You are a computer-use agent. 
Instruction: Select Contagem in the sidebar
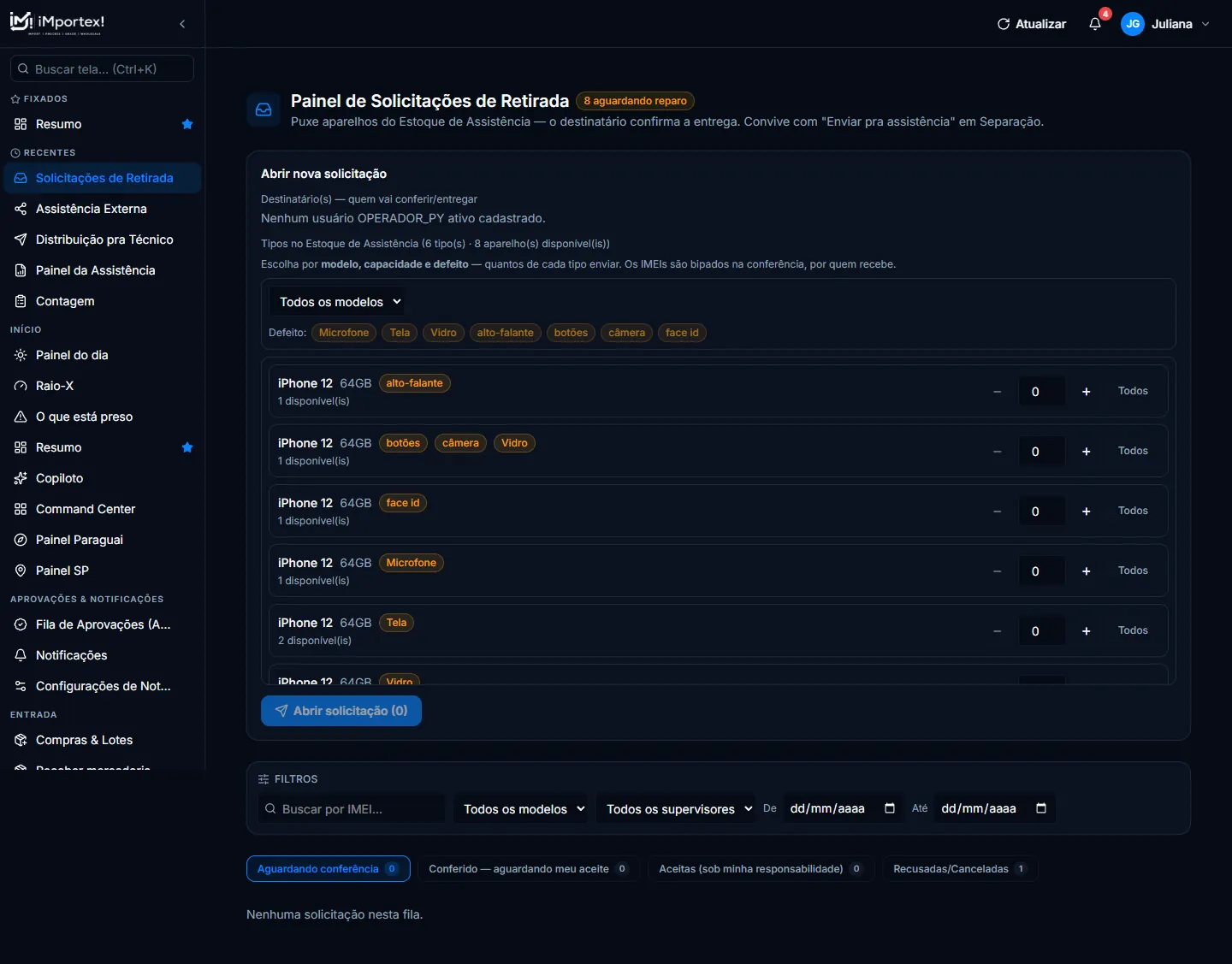coord(103,301)
